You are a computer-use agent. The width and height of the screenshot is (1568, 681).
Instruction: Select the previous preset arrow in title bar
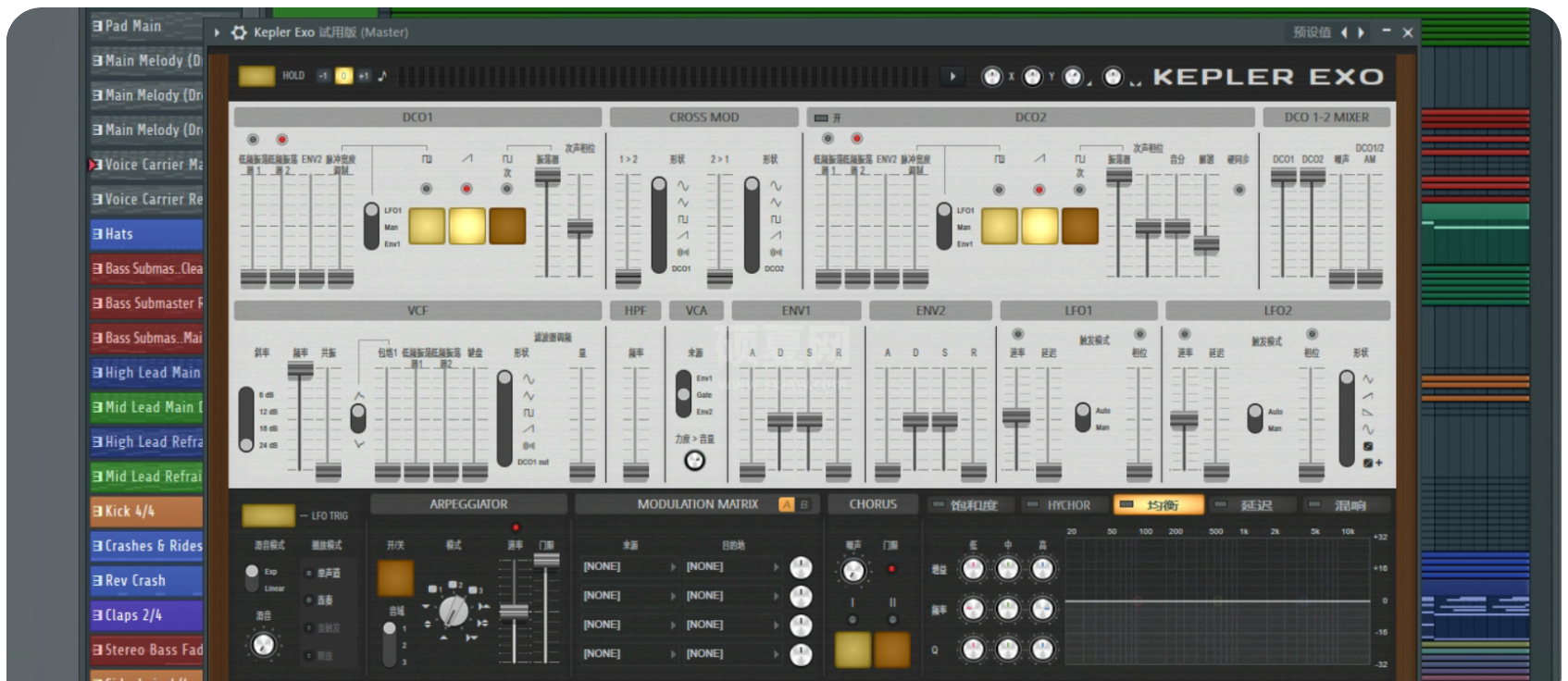[x=1344, y=32]
